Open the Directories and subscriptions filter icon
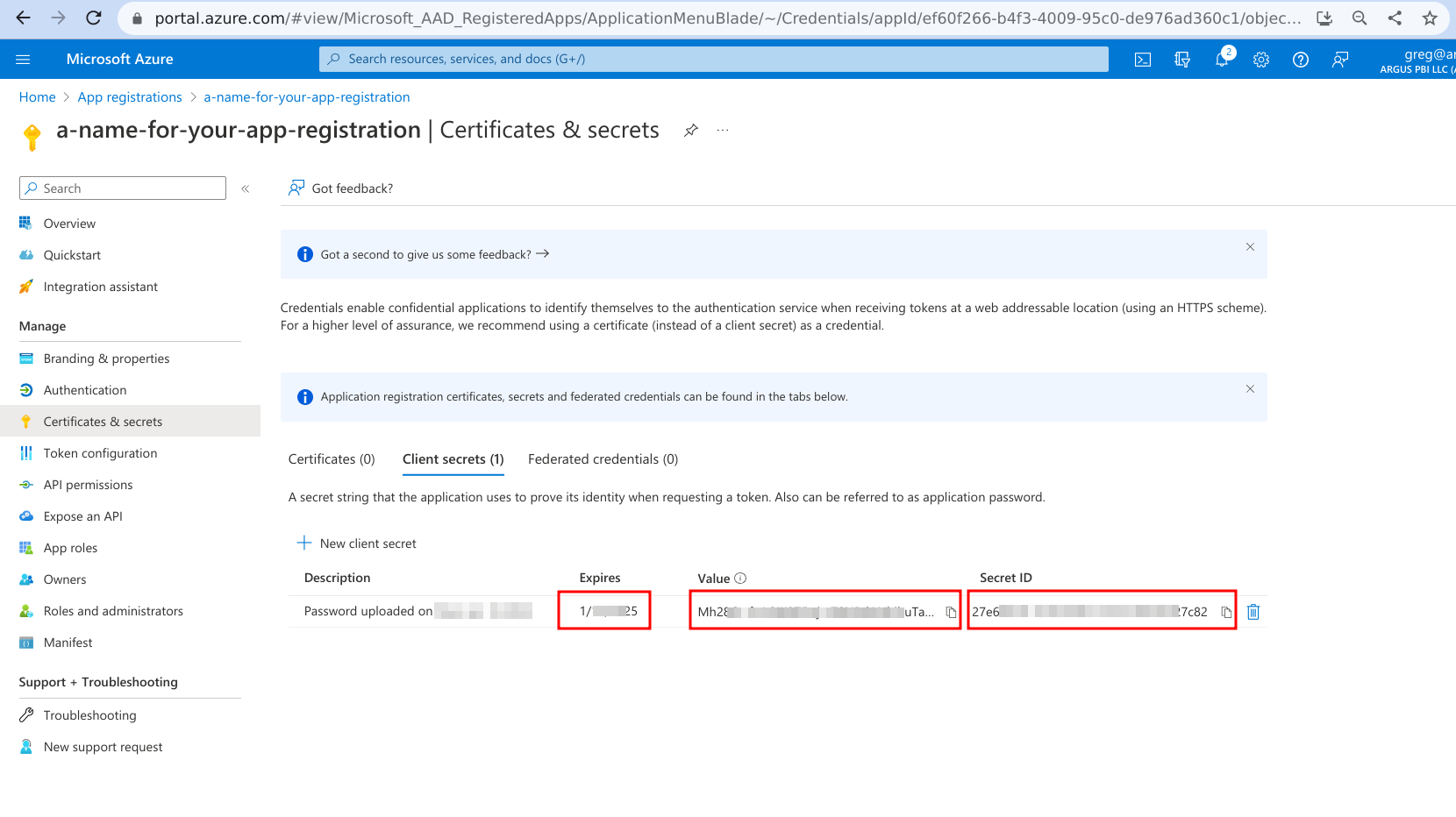This screenshot has height=817, width=1456. 1182,60
